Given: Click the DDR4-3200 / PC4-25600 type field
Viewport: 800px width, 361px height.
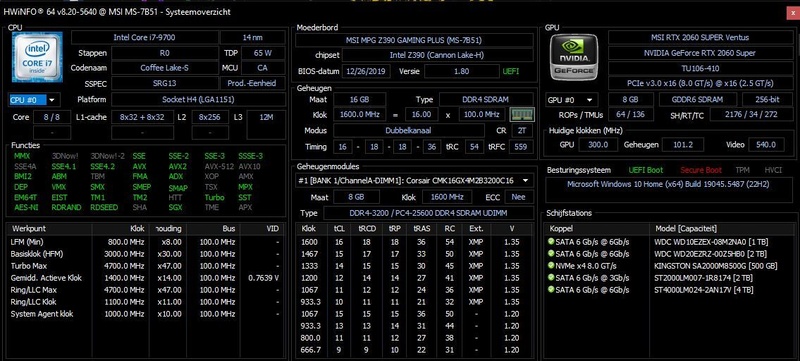Looking at the screenshot, I should click(428, 213).
